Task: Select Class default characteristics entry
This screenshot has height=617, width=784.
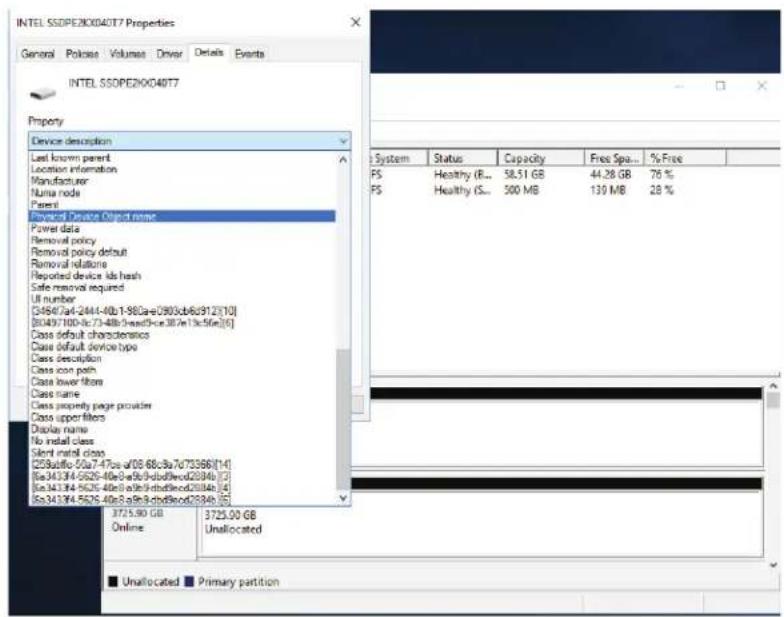Action: point(182,334)
